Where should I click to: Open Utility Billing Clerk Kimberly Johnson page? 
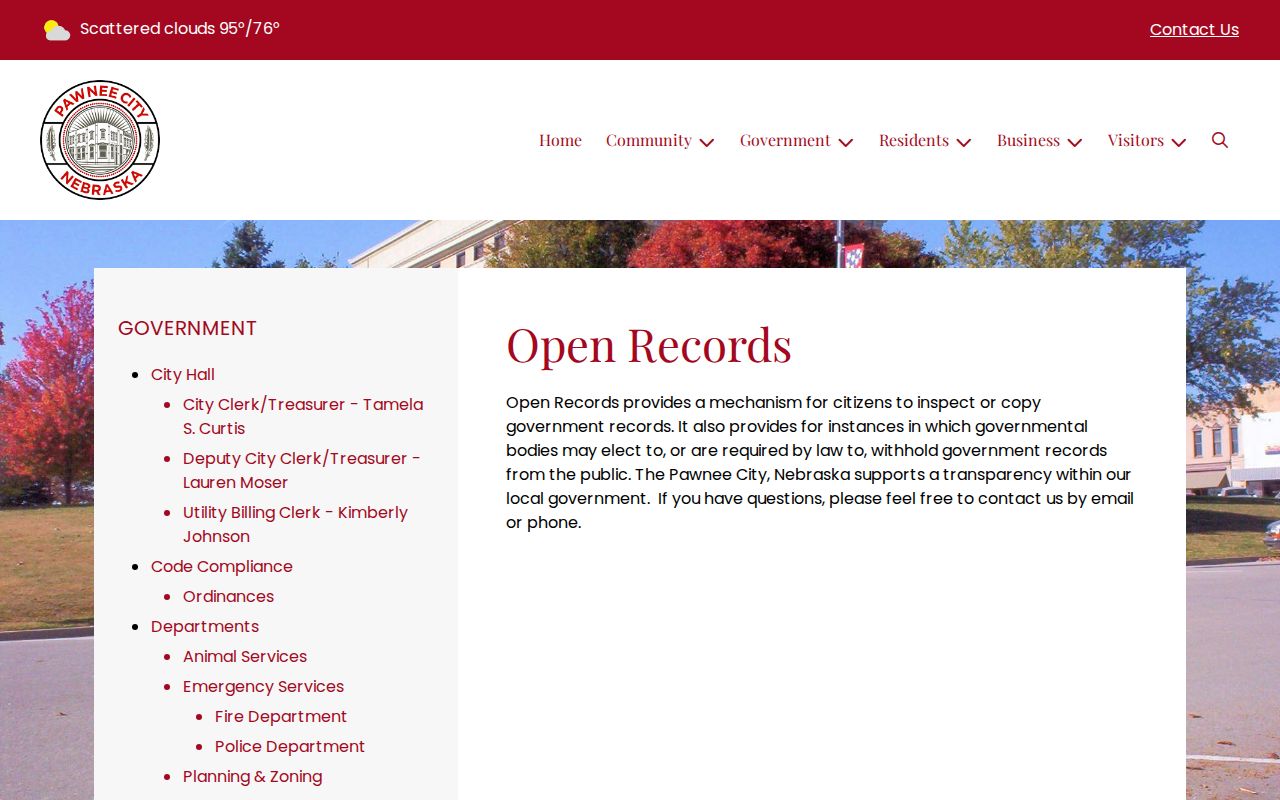(x=295, y=525)
